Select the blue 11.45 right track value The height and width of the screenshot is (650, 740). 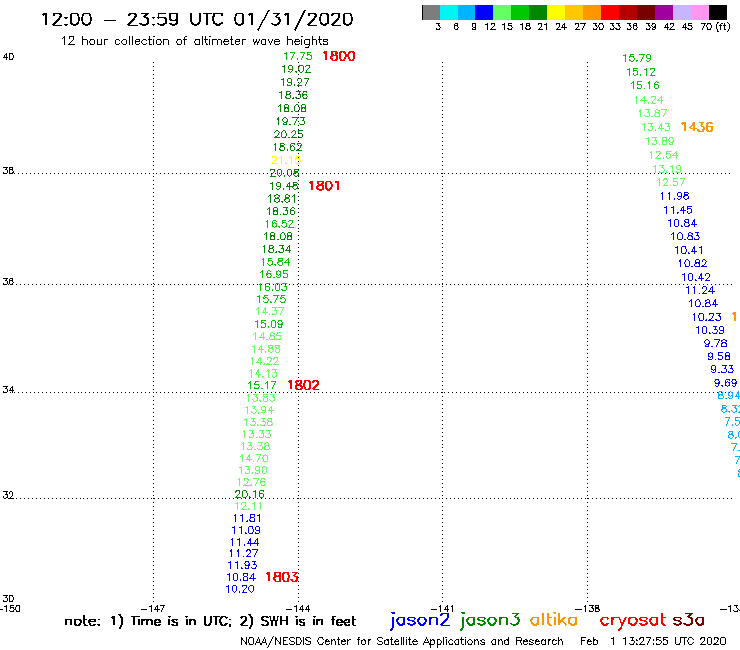(x=678, y=210)
